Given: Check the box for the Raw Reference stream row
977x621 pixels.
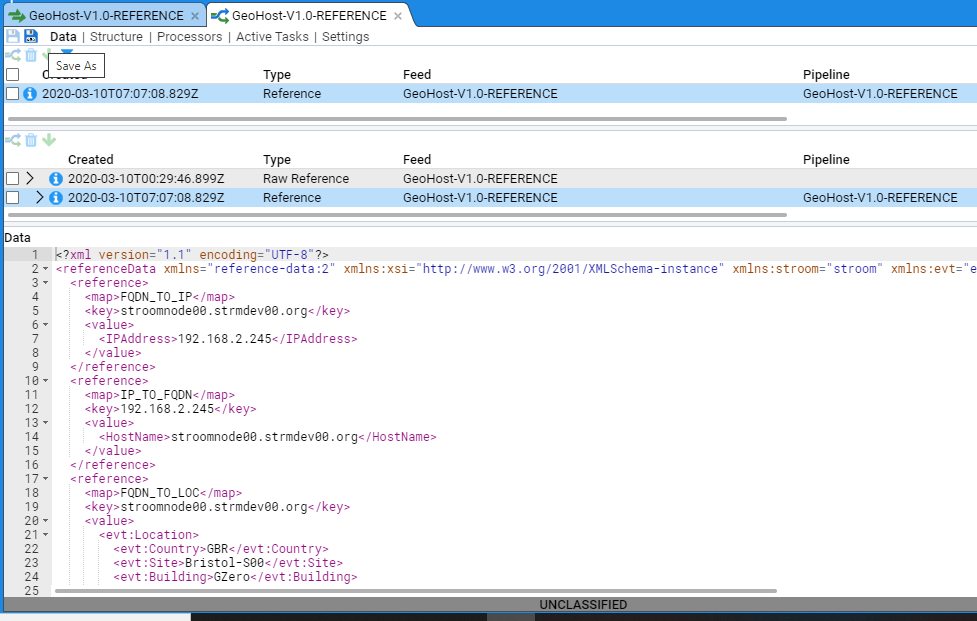Looking at the screenshot, I should pyautogui.click(x=12, y=179).
